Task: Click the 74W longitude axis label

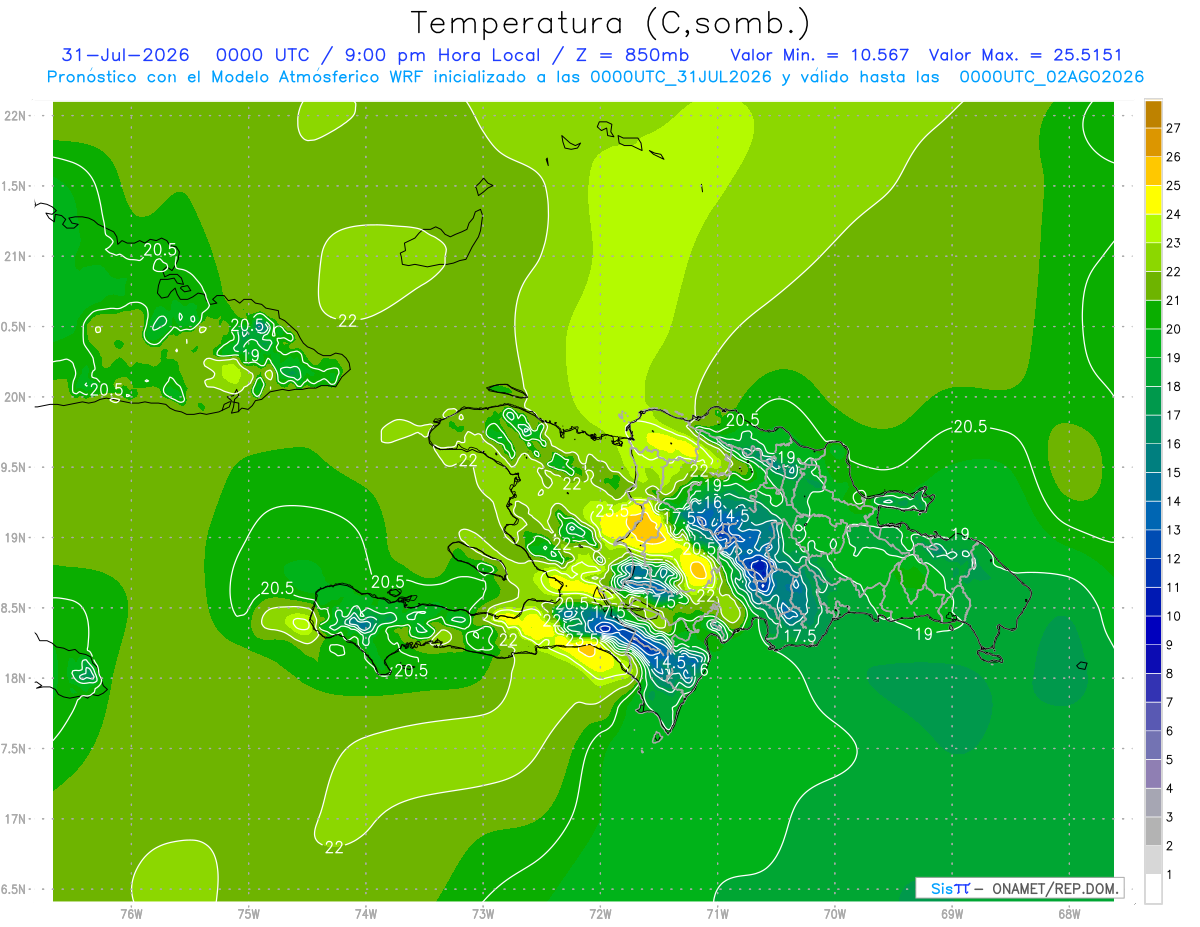Action: pos(366,915)
